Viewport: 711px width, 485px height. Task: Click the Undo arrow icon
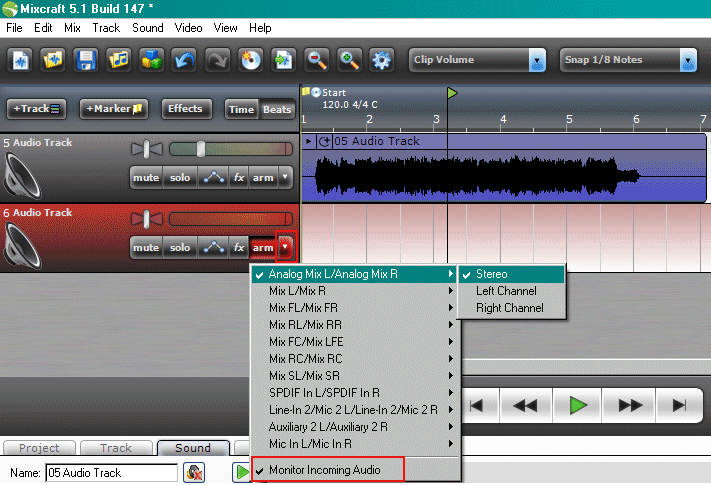click(x=185, y=60)
